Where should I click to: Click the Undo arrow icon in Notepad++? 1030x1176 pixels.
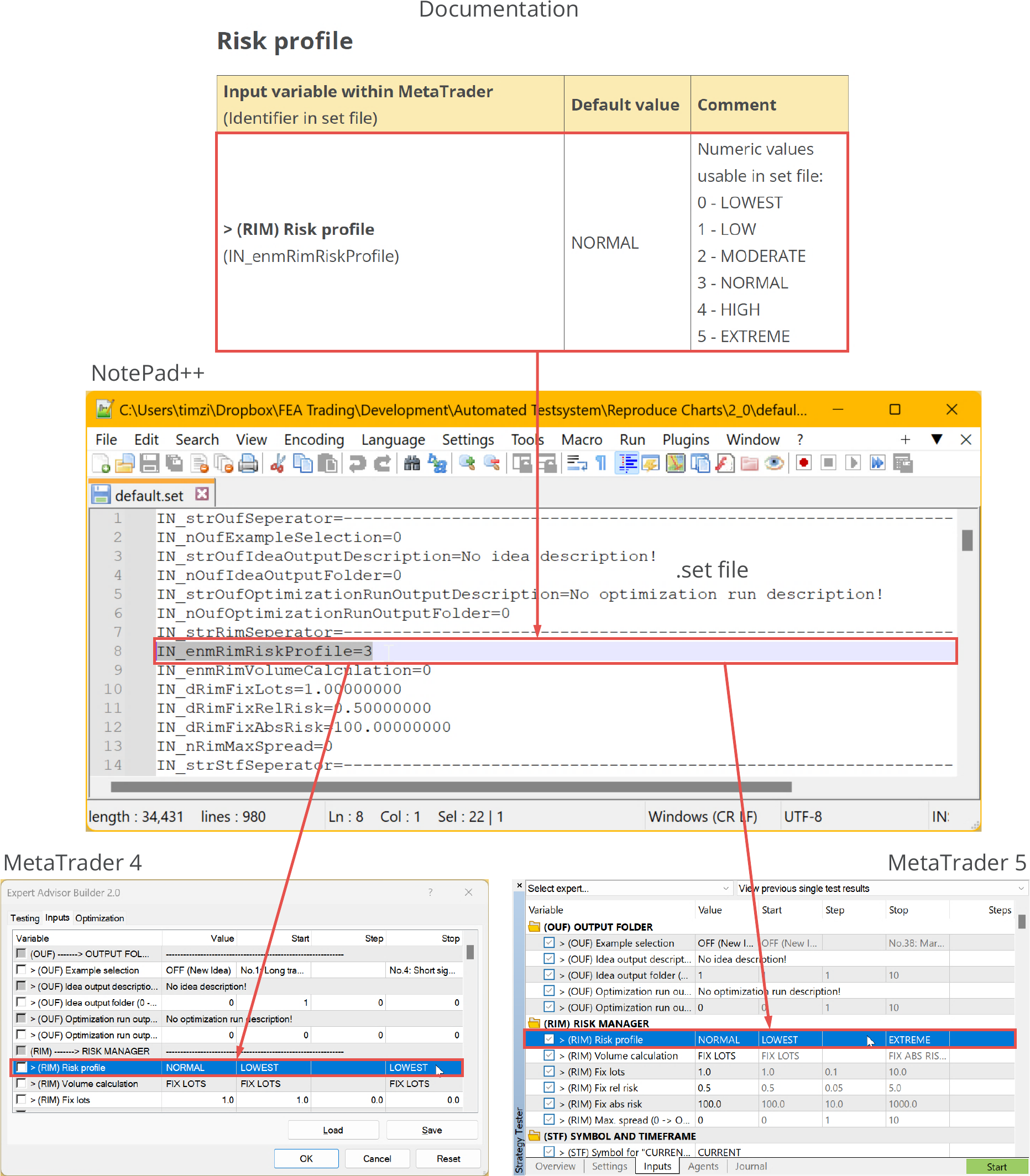(x=357, y=463)
